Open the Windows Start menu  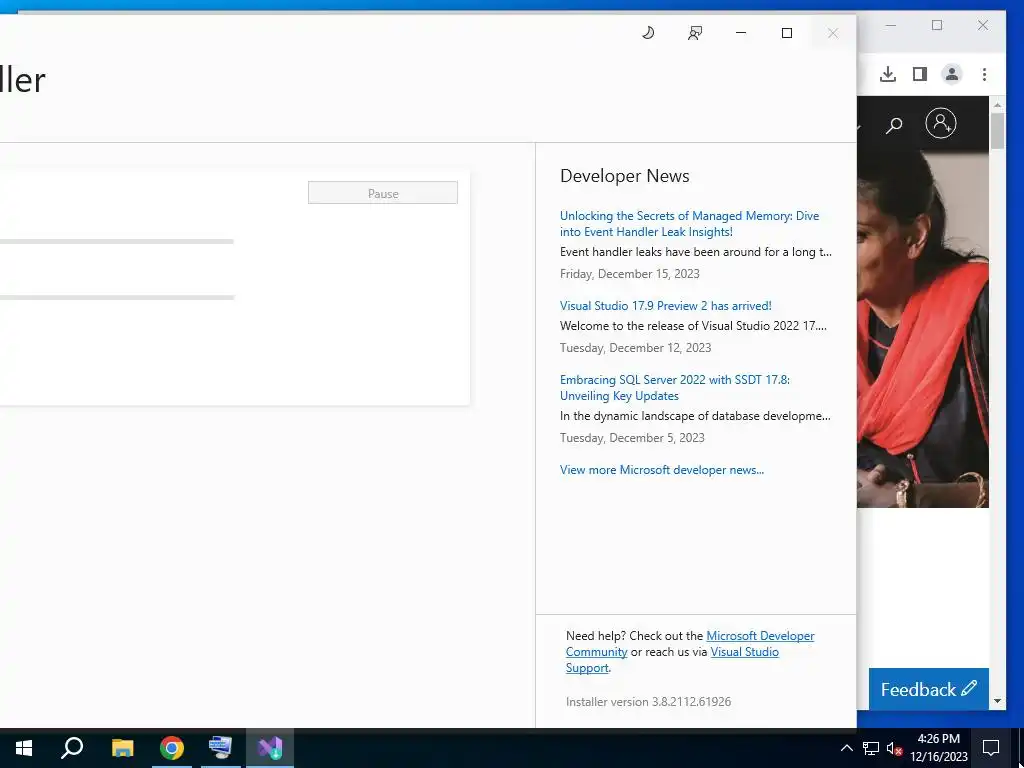coord(24,748)
